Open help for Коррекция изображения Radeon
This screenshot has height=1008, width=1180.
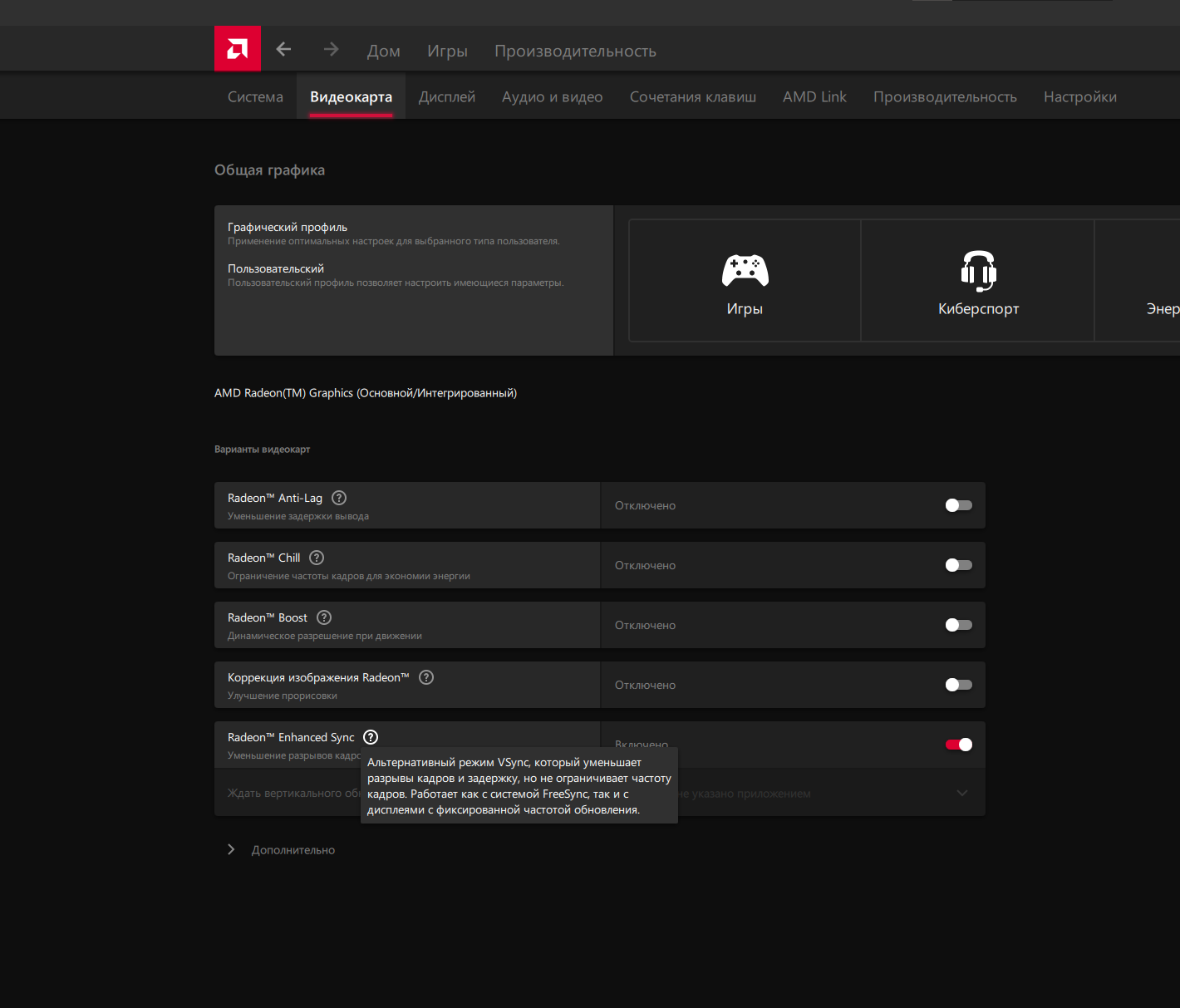426,677
